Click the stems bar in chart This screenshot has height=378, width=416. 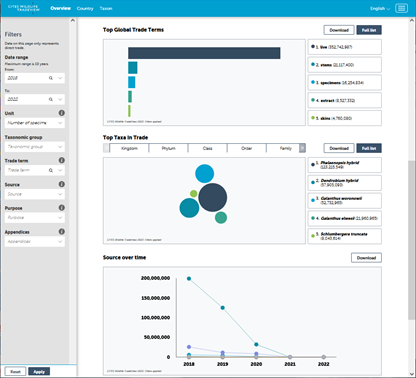[x=133, y=68]
